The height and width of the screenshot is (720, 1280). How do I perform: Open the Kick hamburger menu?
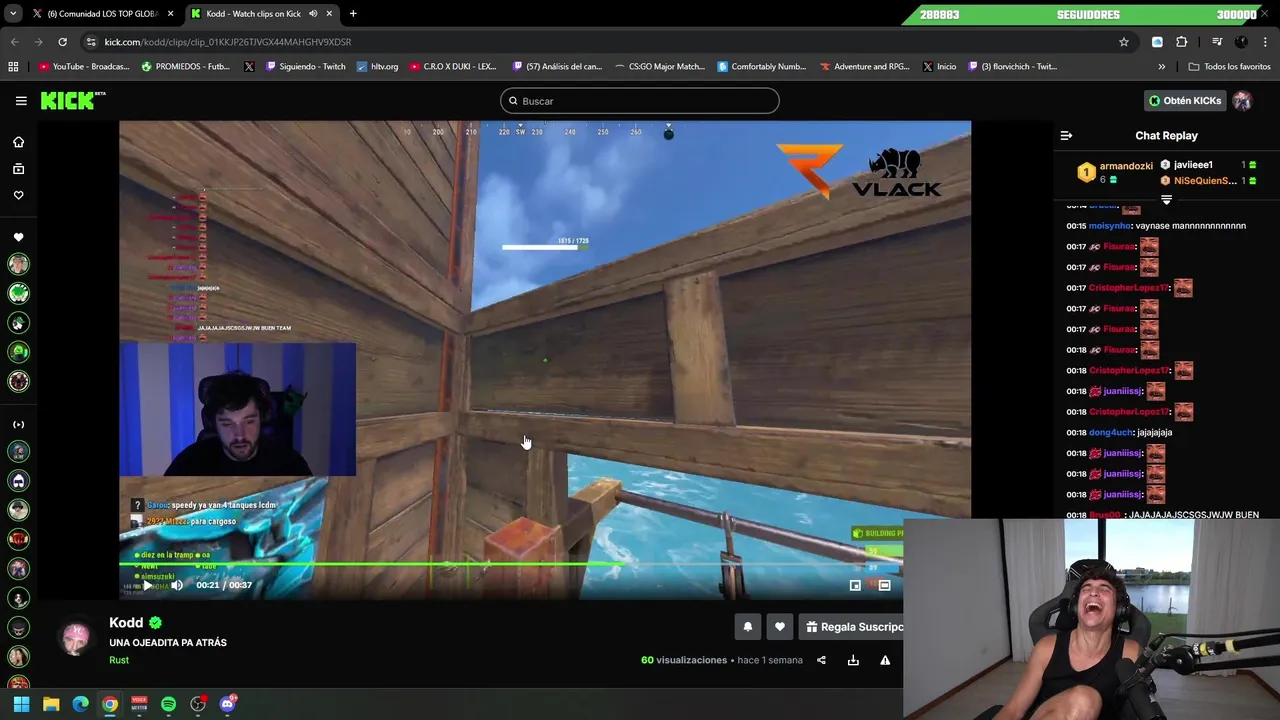(x=21, y=101)
